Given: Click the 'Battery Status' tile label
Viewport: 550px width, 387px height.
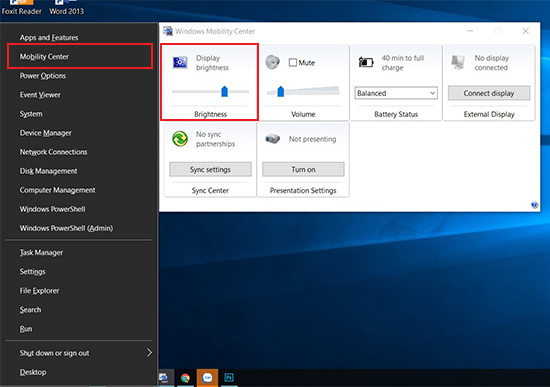Looking at the screenshot, I should 396,114.
